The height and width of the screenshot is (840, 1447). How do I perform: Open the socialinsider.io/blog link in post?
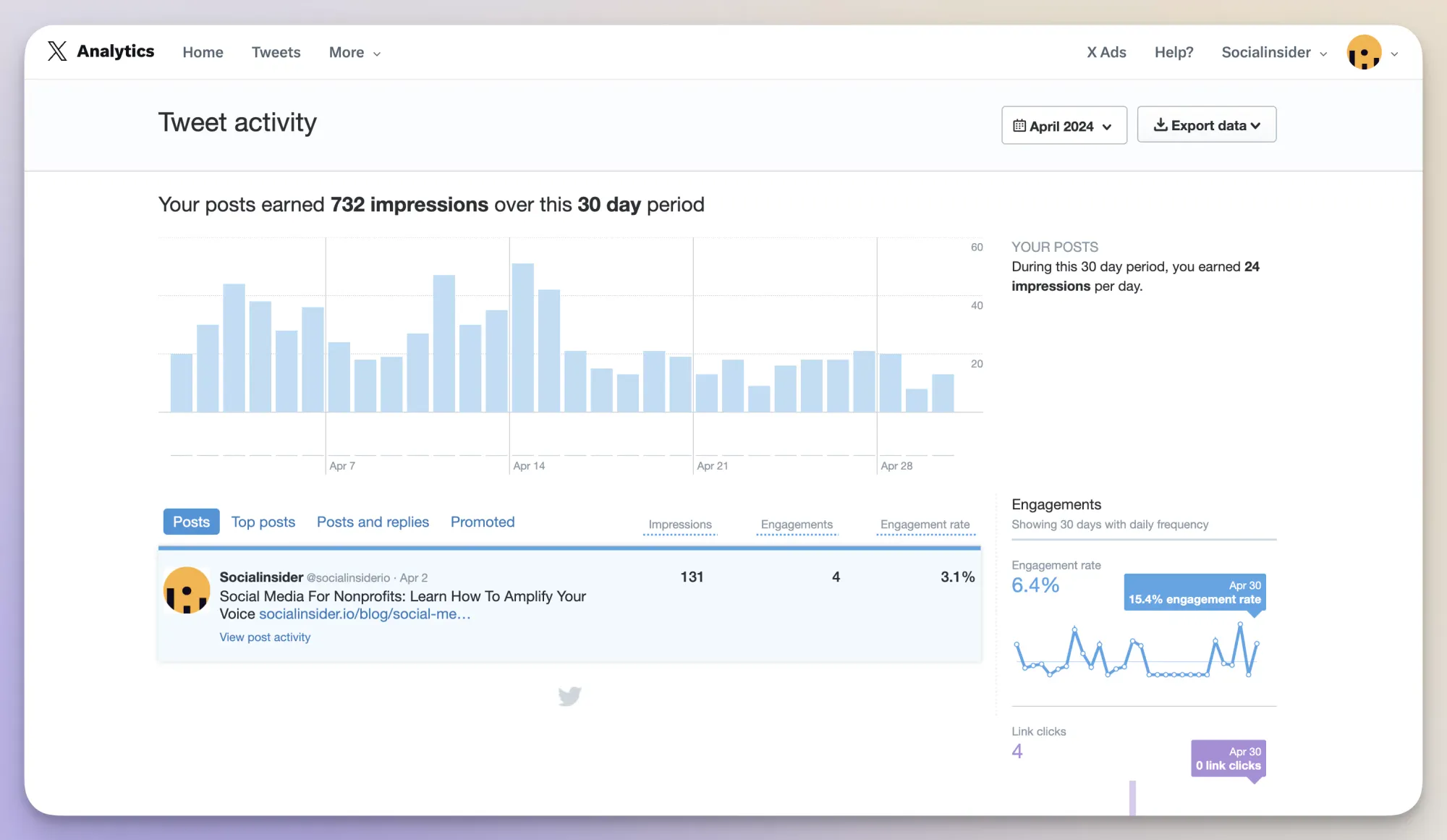pyautogui.click(x=365, y=614)
